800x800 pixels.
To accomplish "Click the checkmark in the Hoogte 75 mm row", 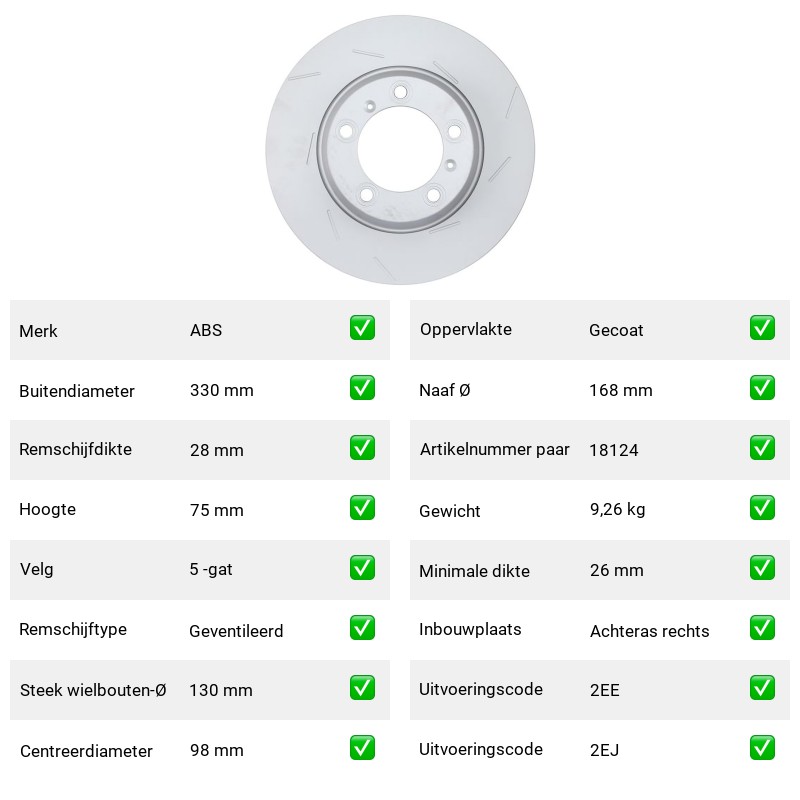I will click(x=362, y=508).
